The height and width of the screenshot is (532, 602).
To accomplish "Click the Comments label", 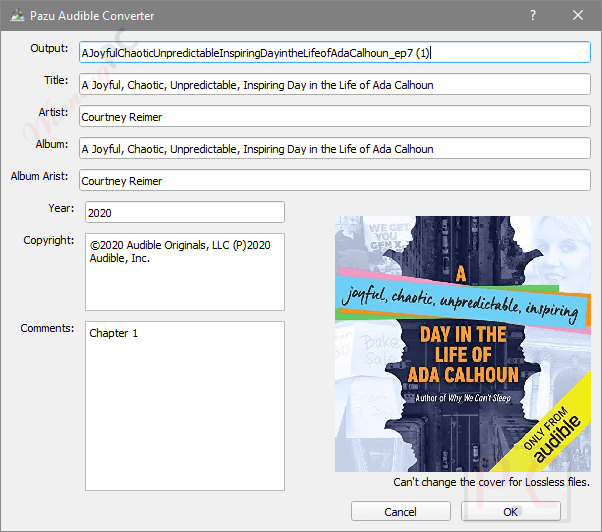I will point(47,328).
